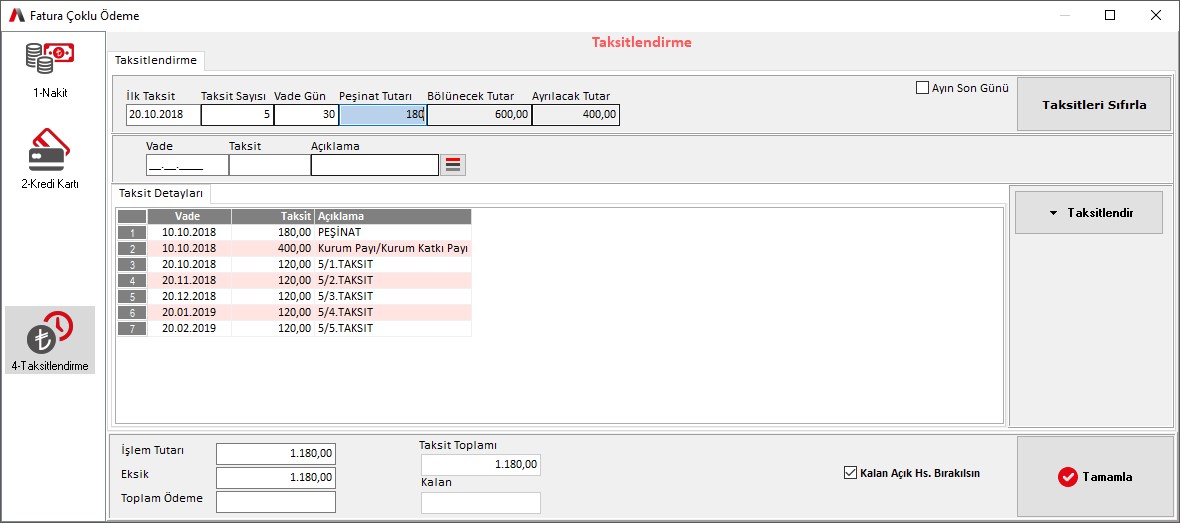This screenshot has height=523, width=1180.
Task: Expand the Taksitlendir dropdown button
Action: pyautogui.click(x=1088, y=213)
